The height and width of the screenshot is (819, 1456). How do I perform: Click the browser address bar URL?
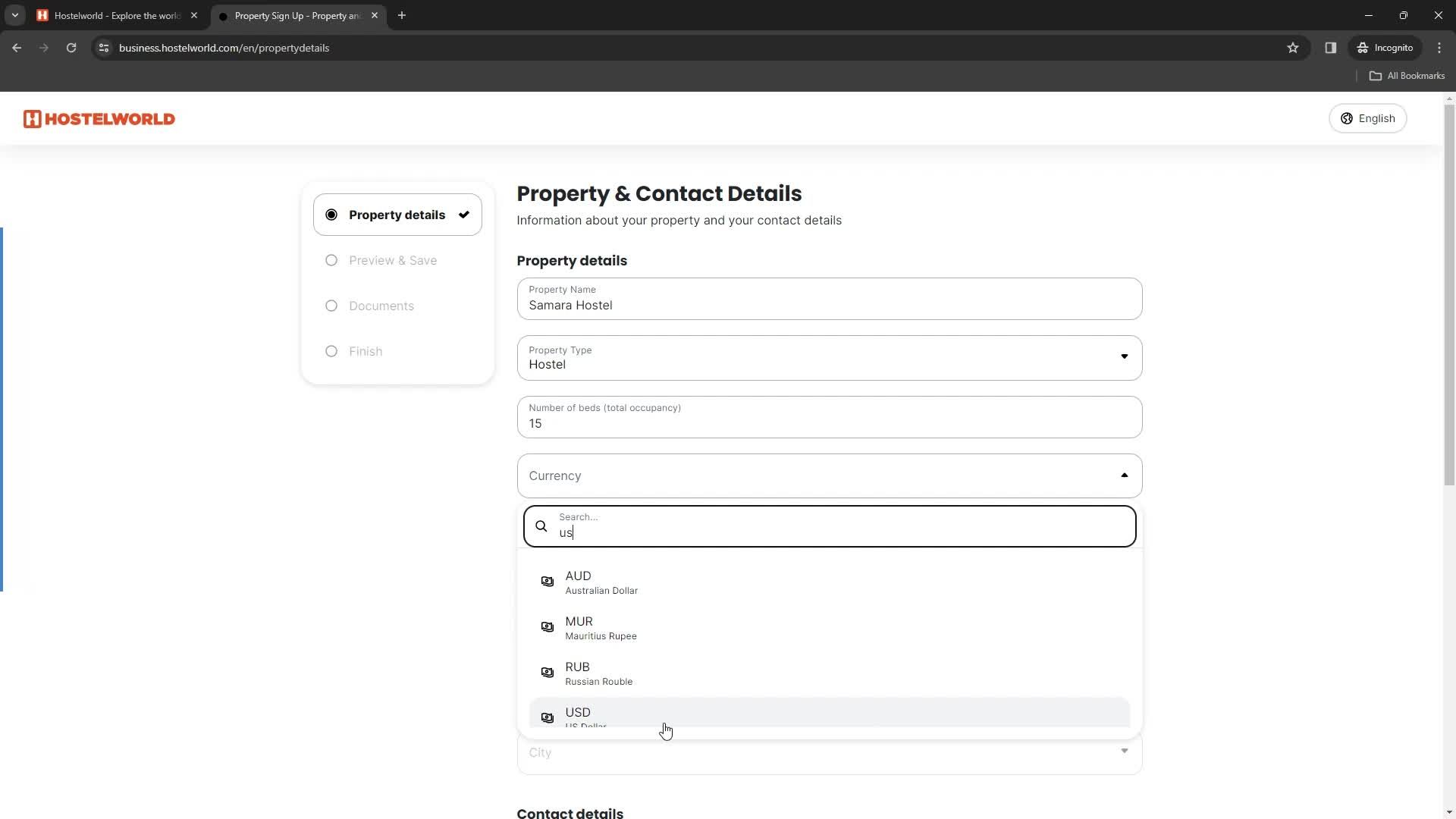224,48
